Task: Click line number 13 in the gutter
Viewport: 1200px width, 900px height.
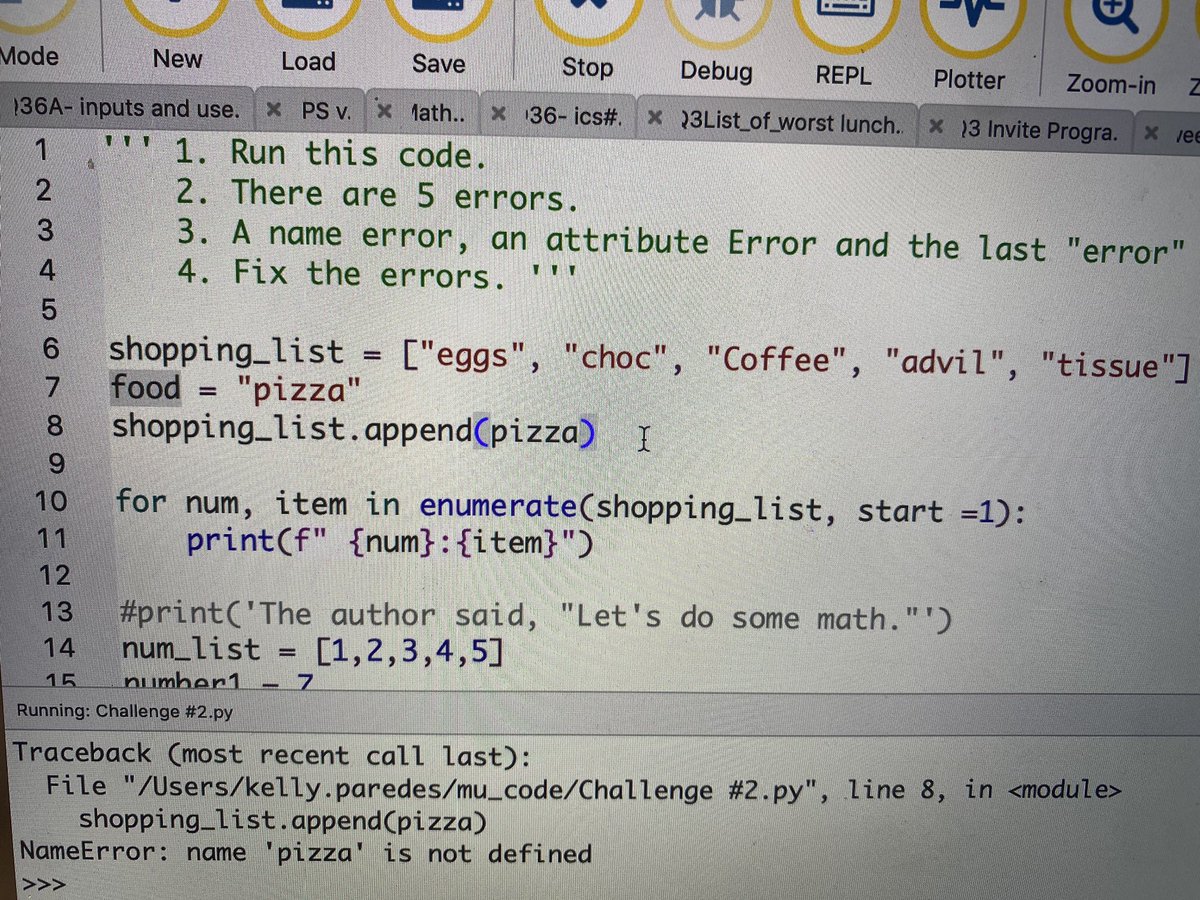Action: pyautogui.click(x=56, y=611)
